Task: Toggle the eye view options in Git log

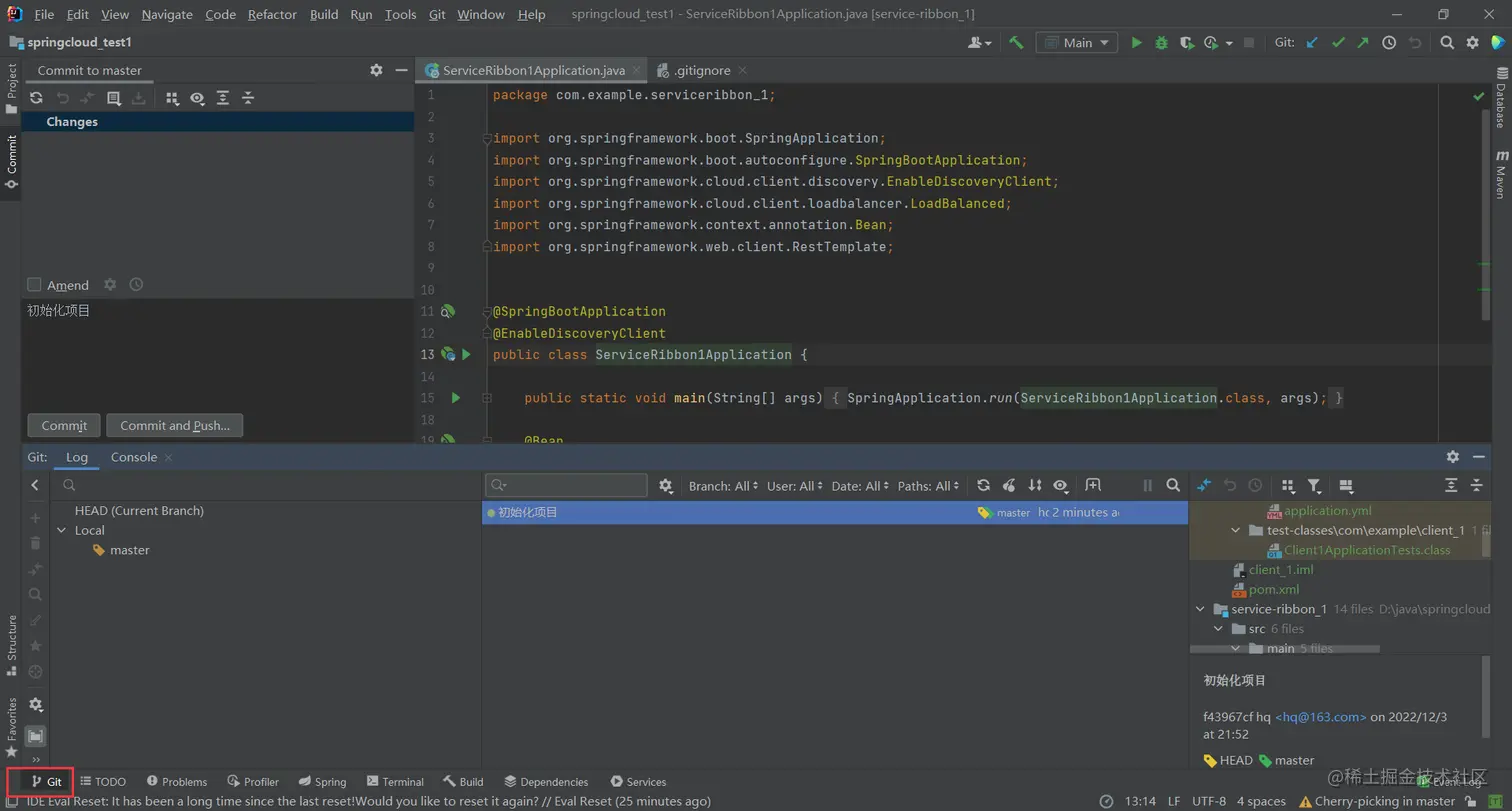Action: point(1061,486)
